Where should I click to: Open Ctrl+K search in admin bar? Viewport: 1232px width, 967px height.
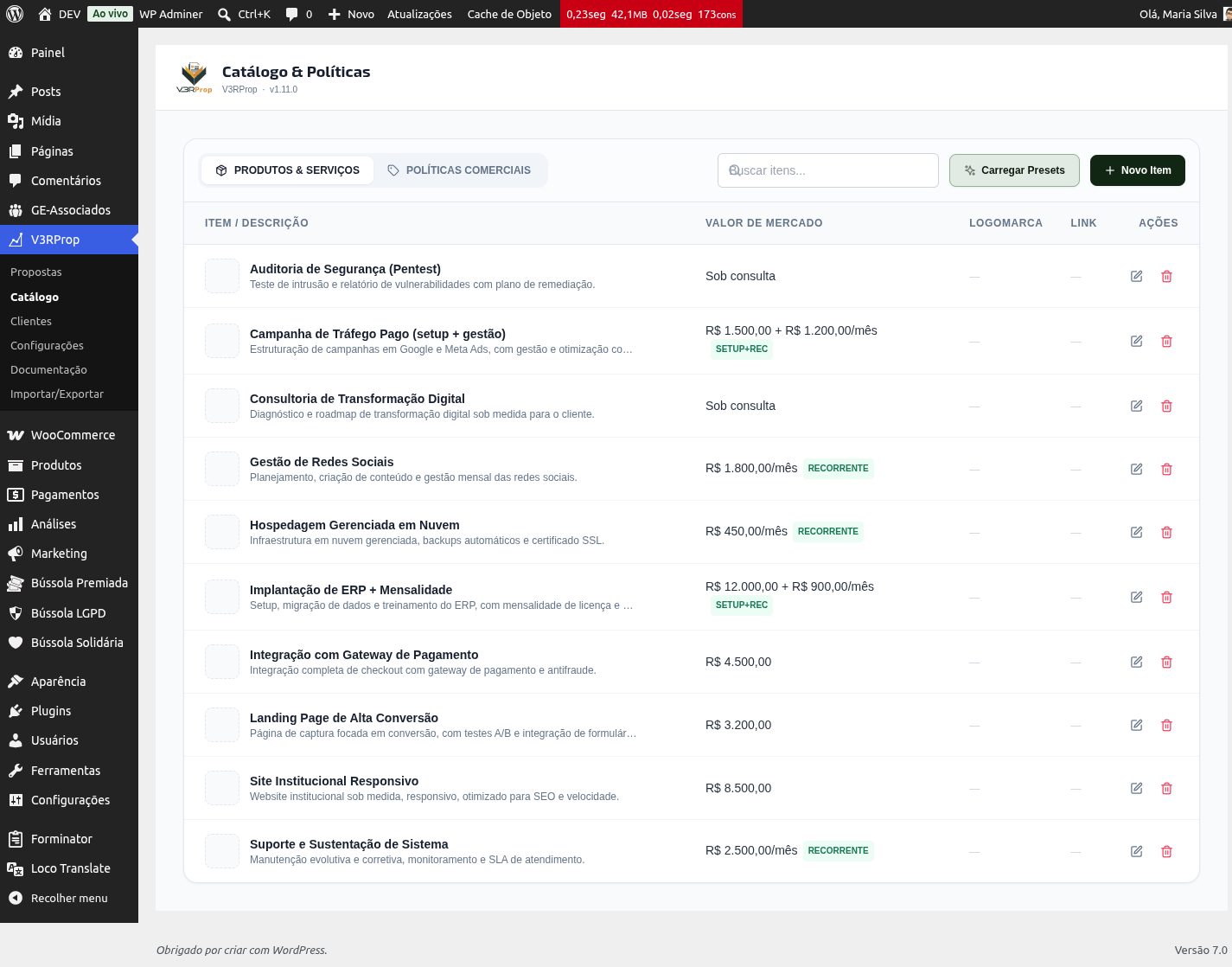pyautogui.click(x=244, y=14)
